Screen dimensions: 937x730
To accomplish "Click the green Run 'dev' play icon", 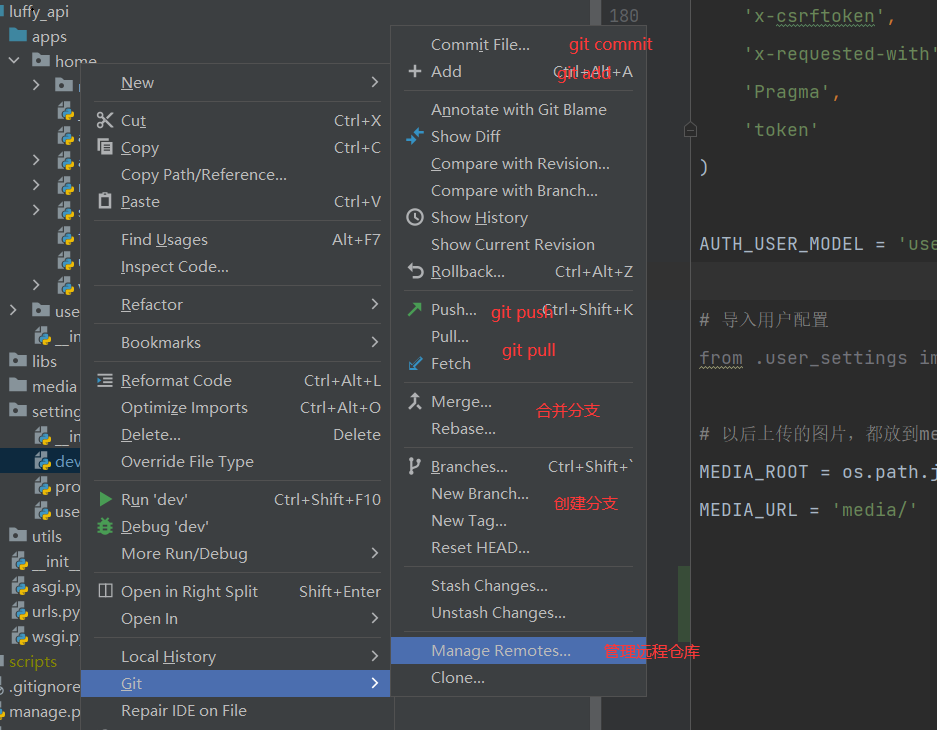I will pos(105,499).
